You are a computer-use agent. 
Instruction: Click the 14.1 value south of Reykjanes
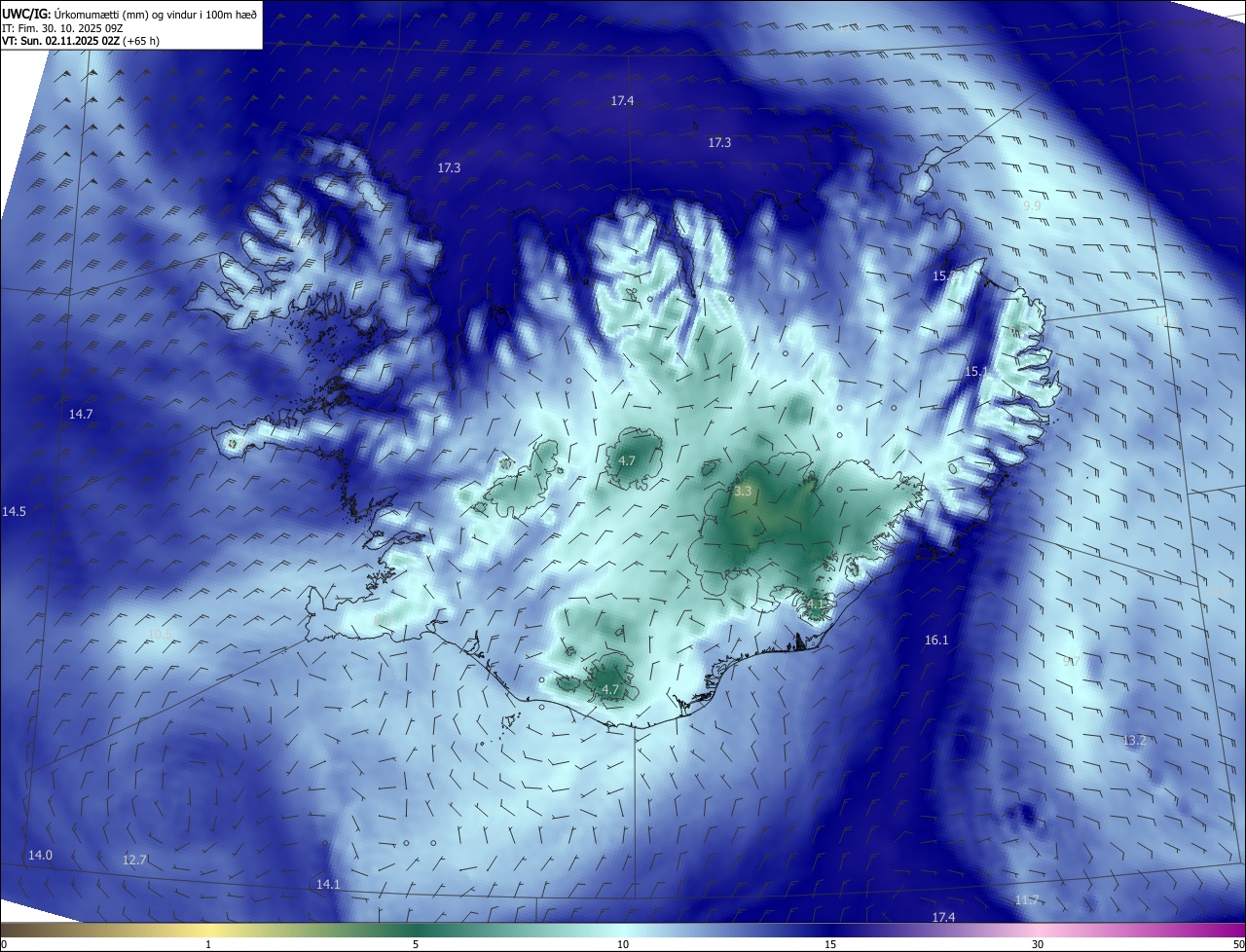pyautogui.click(x=328, y=885)
